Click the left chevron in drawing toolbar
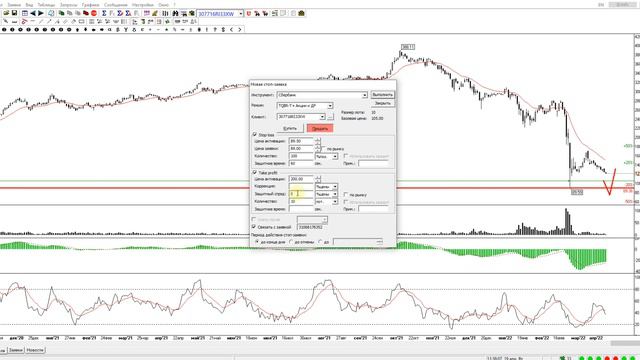Image resolution: width=640 pixels, height=360 pixels. (x=231, y=29)
